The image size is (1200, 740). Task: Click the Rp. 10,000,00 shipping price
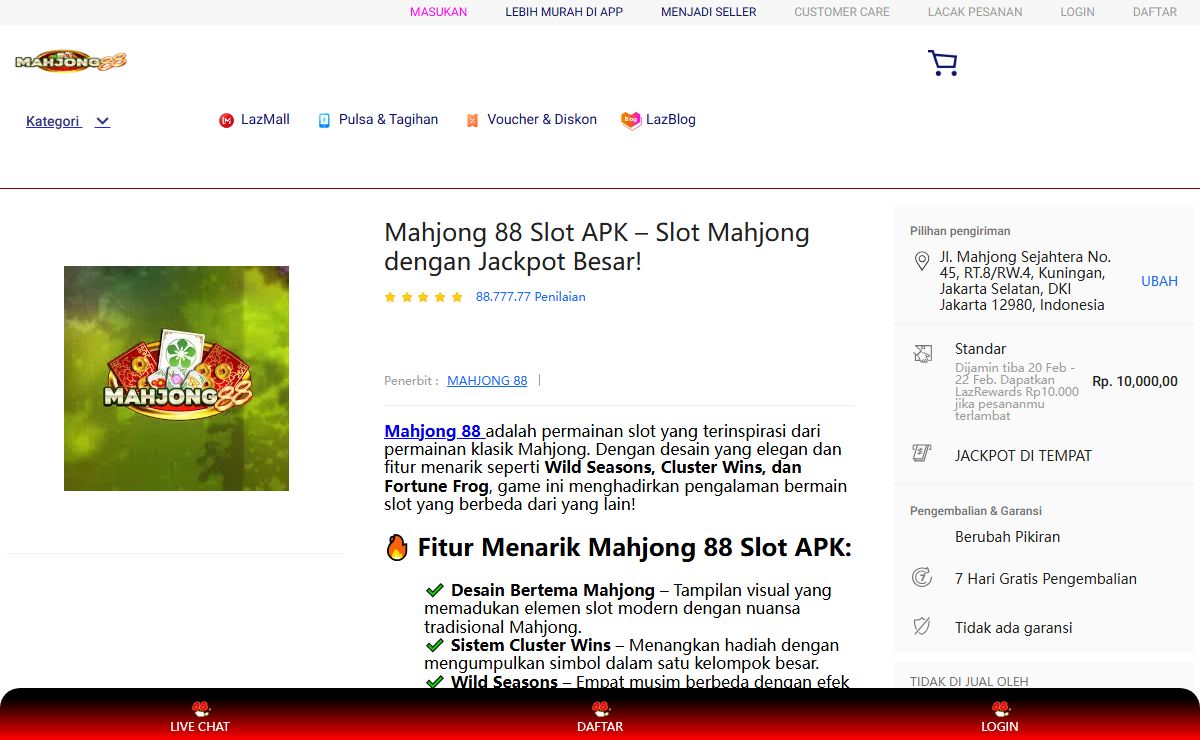[x=1135, y=381]
